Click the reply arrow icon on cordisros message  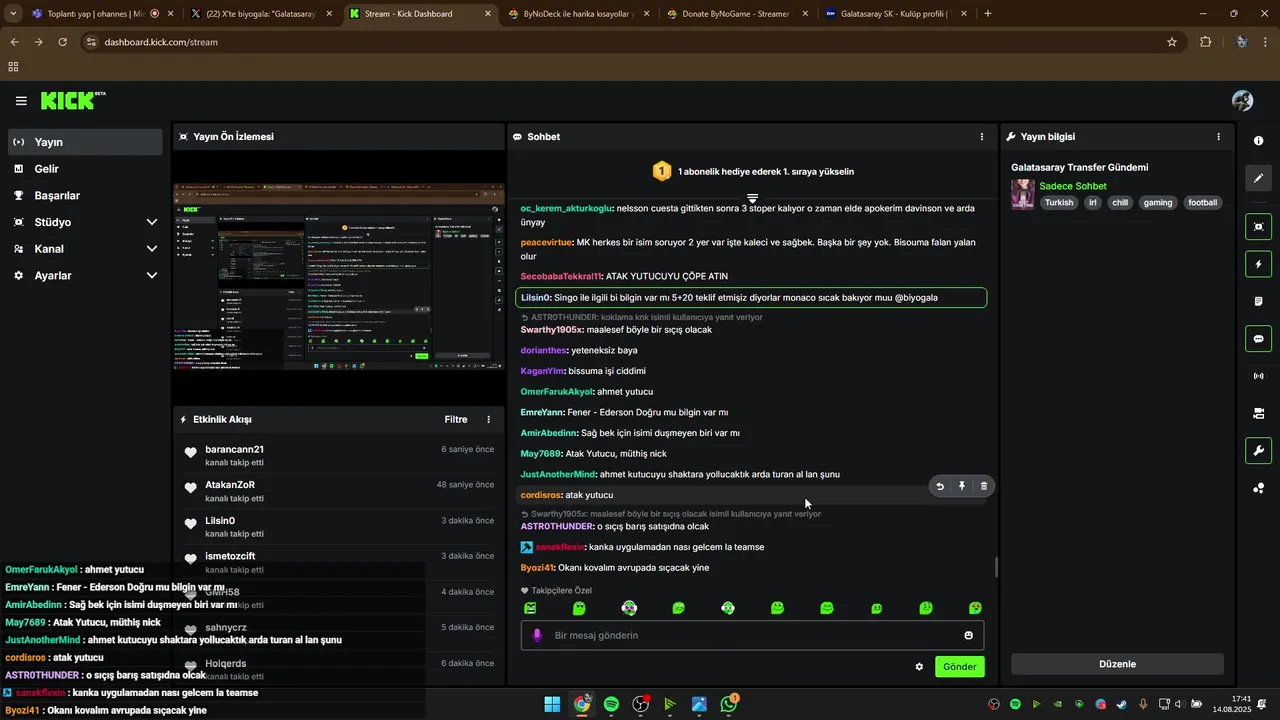(x=940, y=486)
